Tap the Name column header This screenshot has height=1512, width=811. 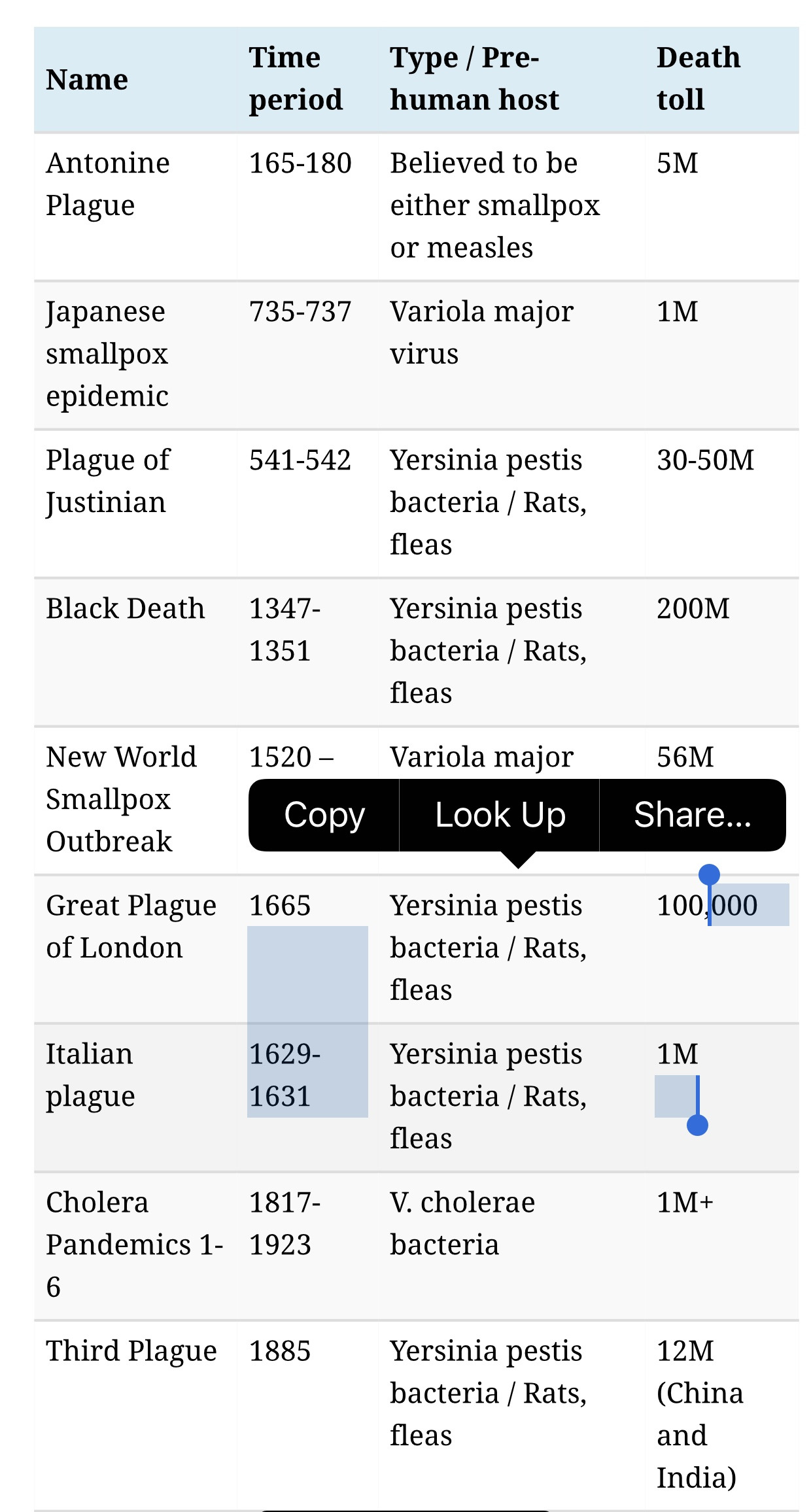(x=87, y=80)
